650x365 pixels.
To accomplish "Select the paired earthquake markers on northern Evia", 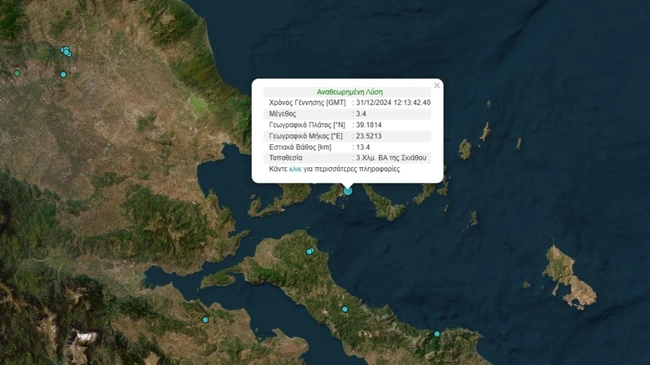I will coord(310,251).
